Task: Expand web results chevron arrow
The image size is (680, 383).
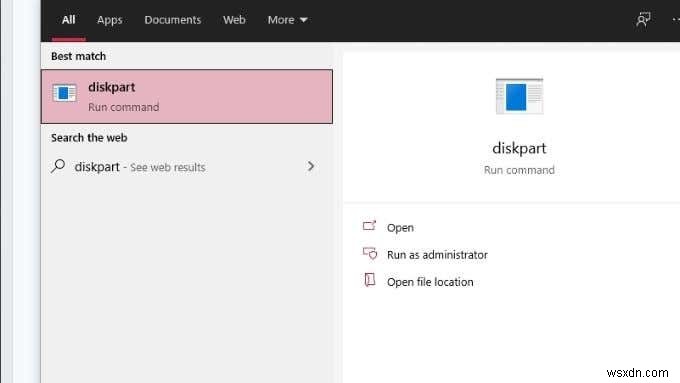Action: (x=311, y=166)
